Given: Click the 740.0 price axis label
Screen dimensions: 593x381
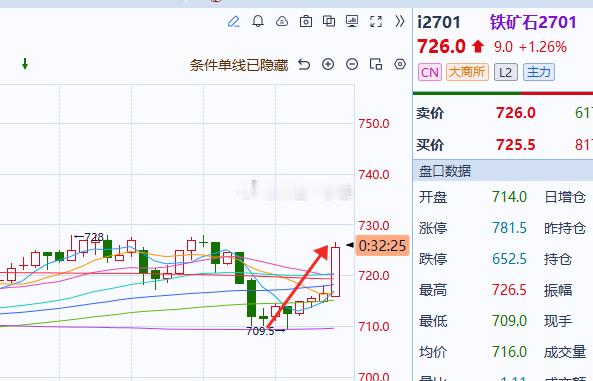Looking at the screenshot, I should [374, 175].
